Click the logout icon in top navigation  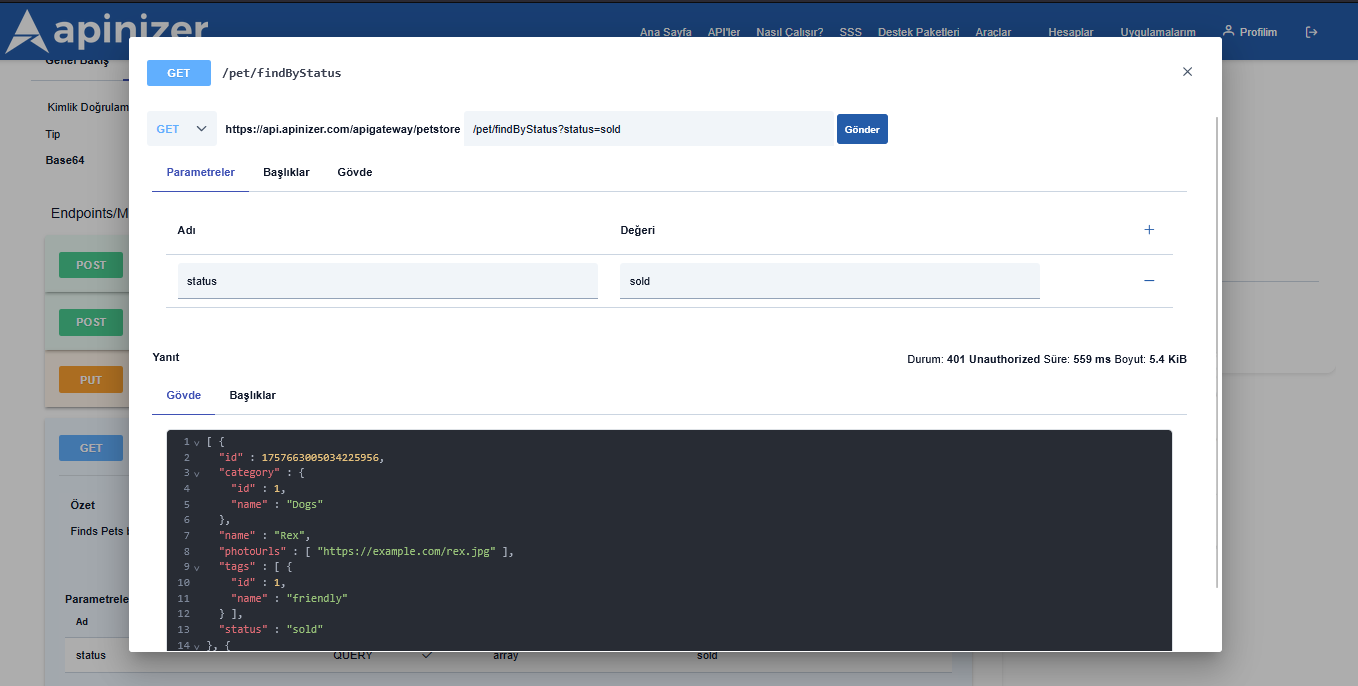(1312, 32)
